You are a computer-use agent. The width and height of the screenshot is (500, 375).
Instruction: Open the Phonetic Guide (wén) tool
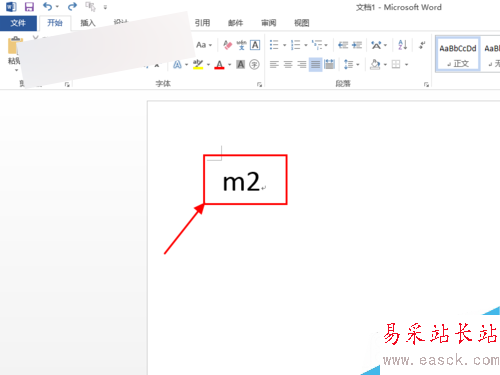pyautogui.click(x=241, y=45)
